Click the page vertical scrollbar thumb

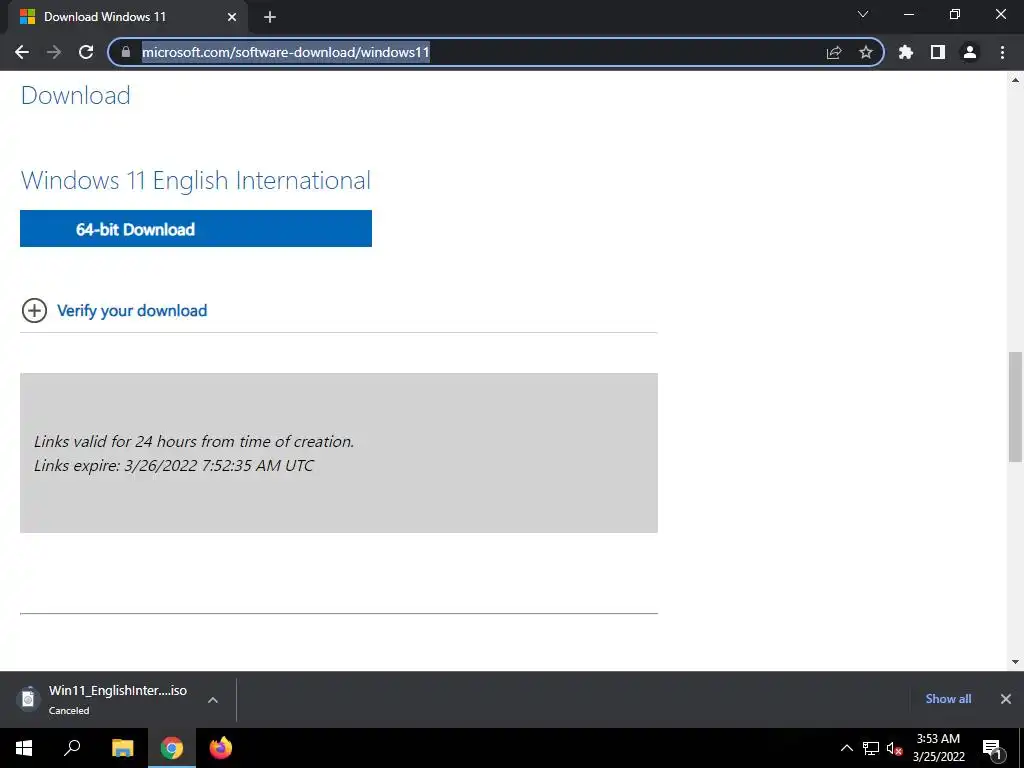click(x=1015, y=406)
